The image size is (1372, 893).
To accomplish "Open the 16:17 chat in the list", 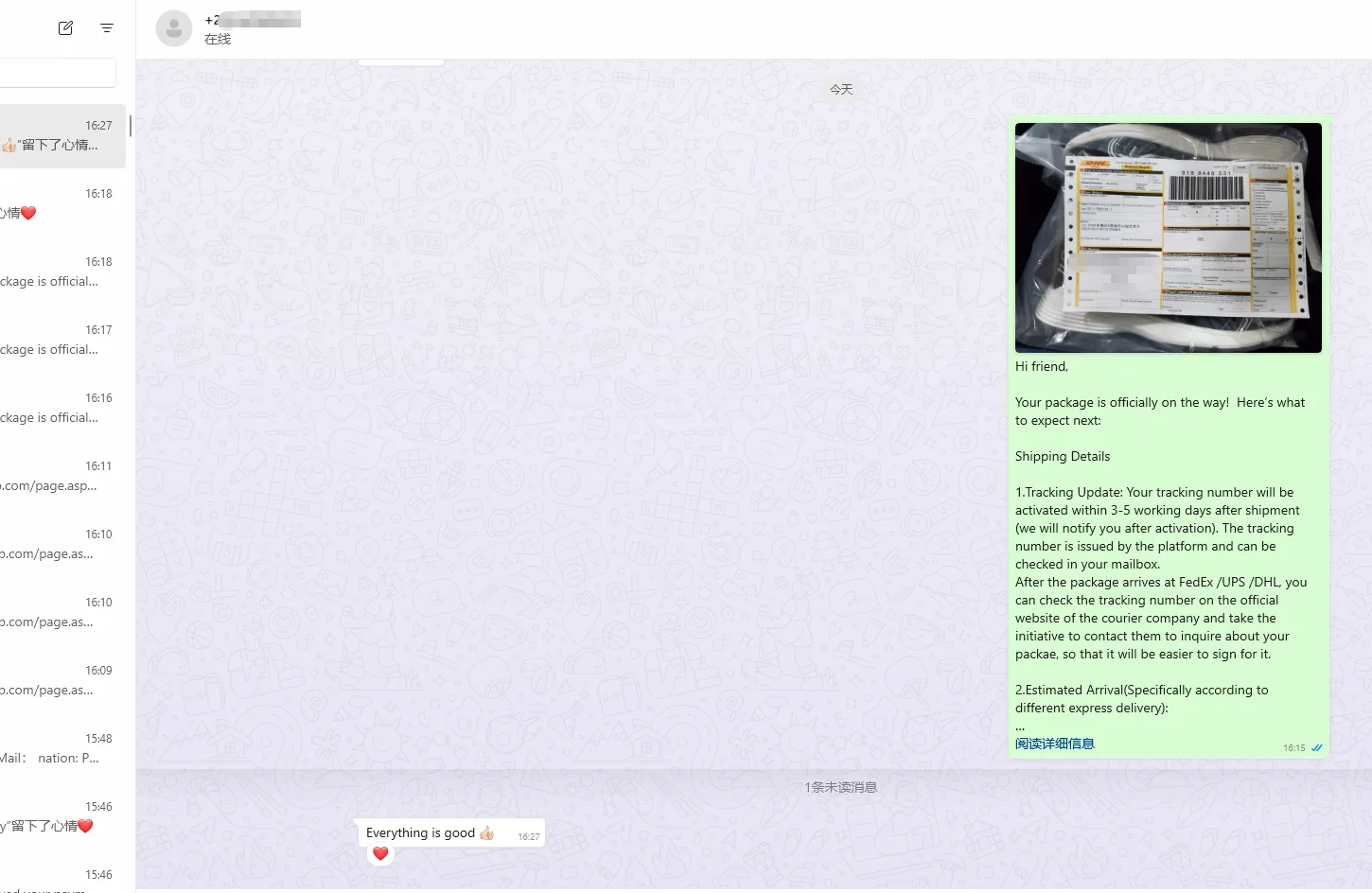I will pyautogui.click(x=62, y=341).
